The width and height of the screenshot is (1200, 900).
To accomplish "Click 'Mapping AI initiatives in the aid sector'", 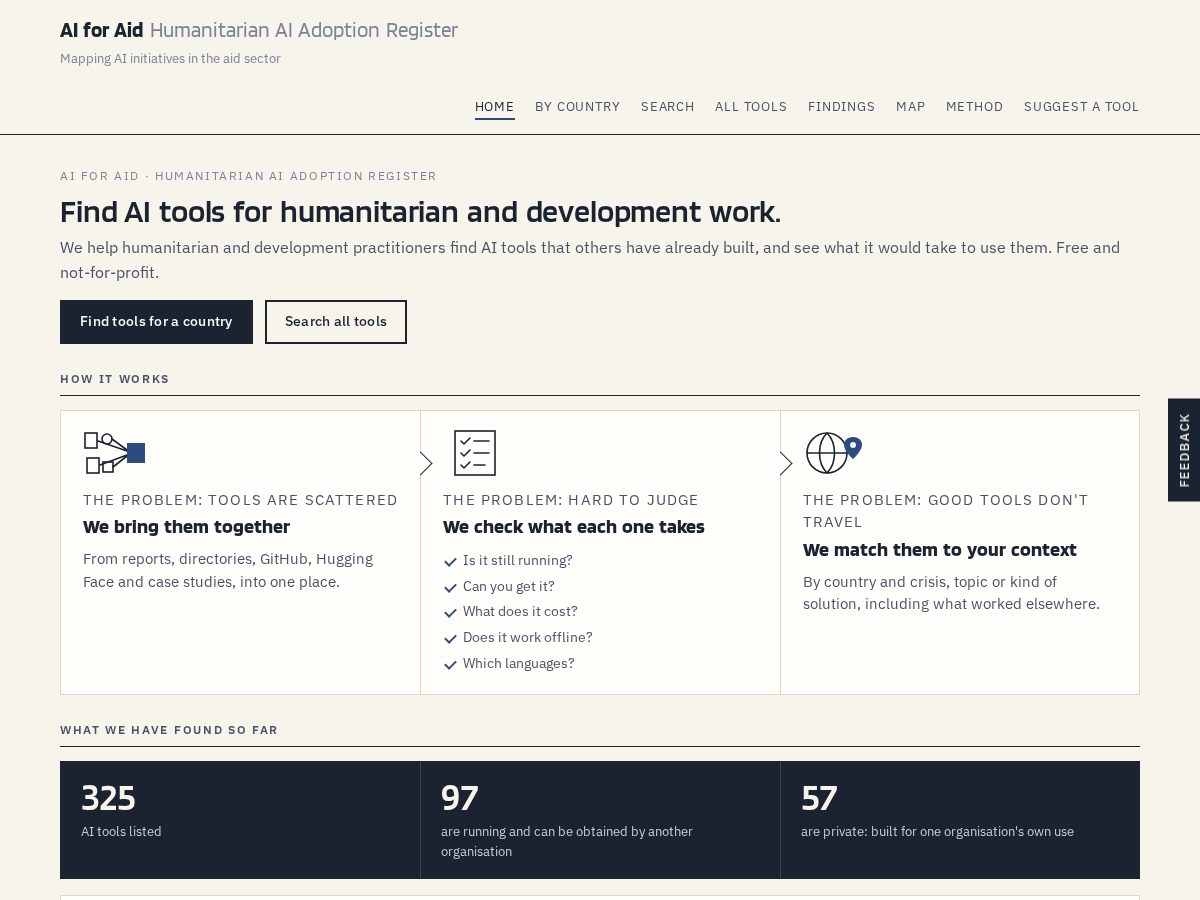I will 170,59.
